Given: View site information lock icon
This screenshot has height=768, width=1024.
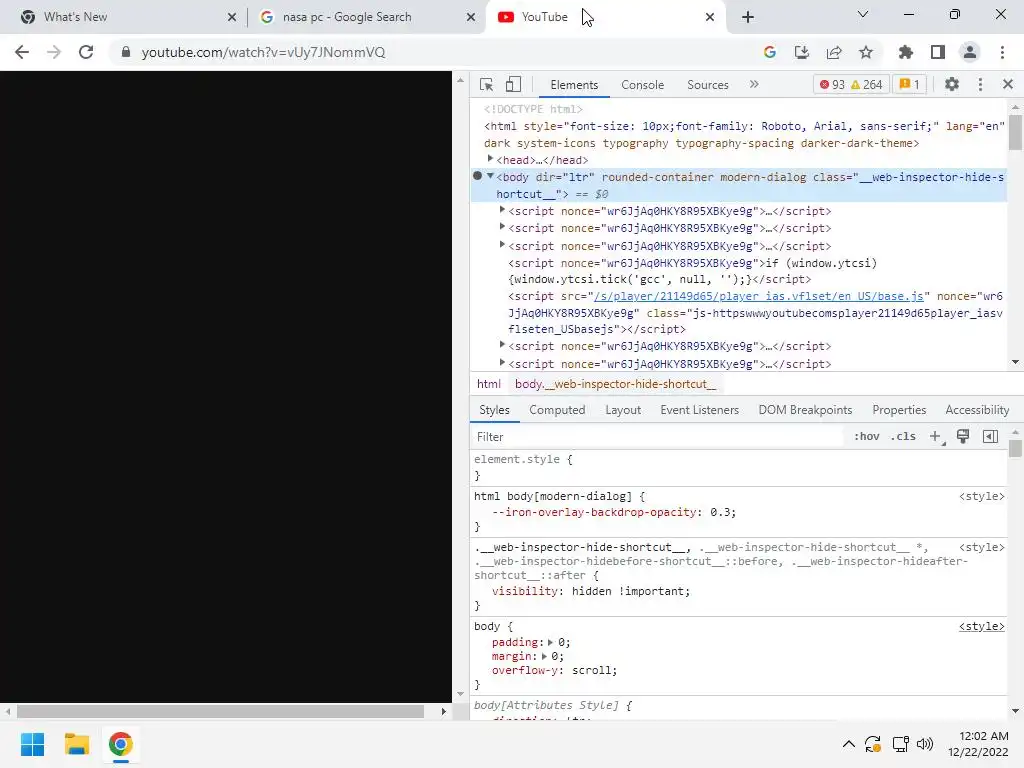Looking at the screenshot, I should (x=126, y=52).
